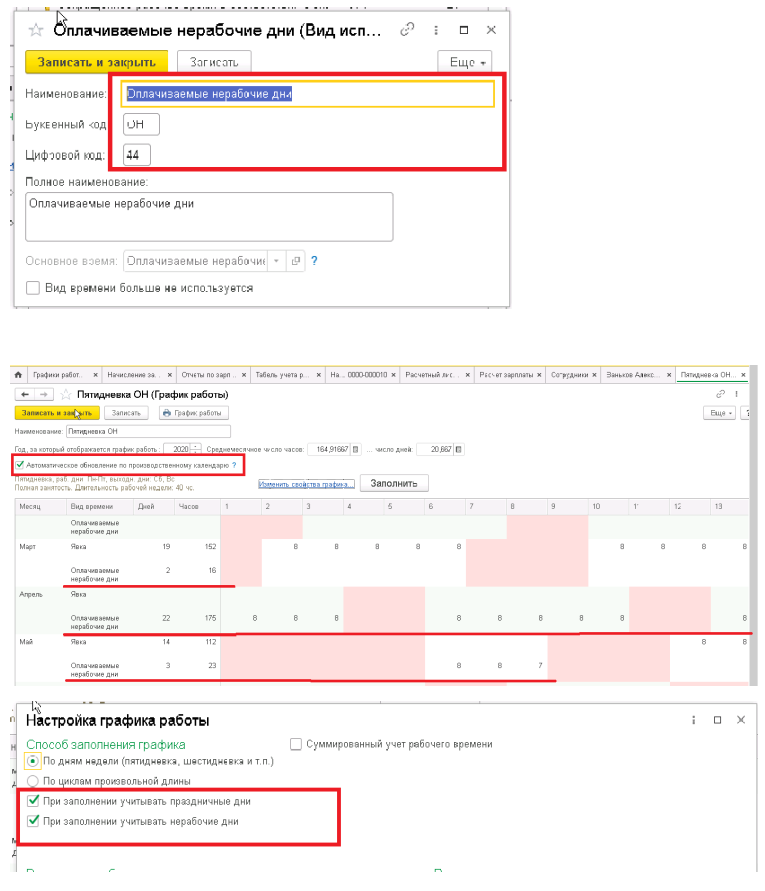This screenshot has height=891, width=765.
Task: Click into the Буквенный код field
Action: pyautogui.click(x=141, y=124)
